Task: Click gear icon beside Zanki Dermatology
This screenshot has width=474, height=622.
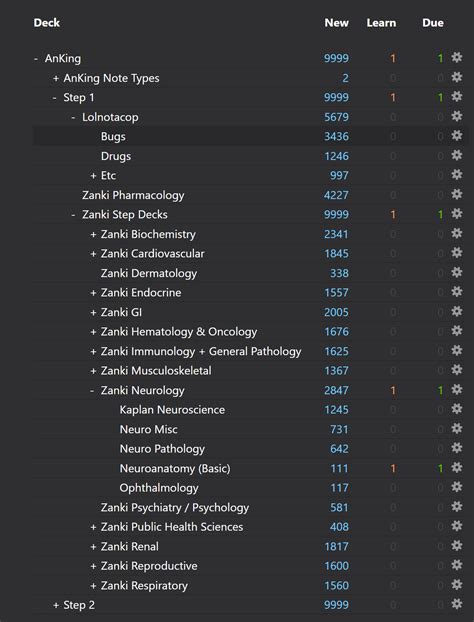Action: tap(457, 273)
